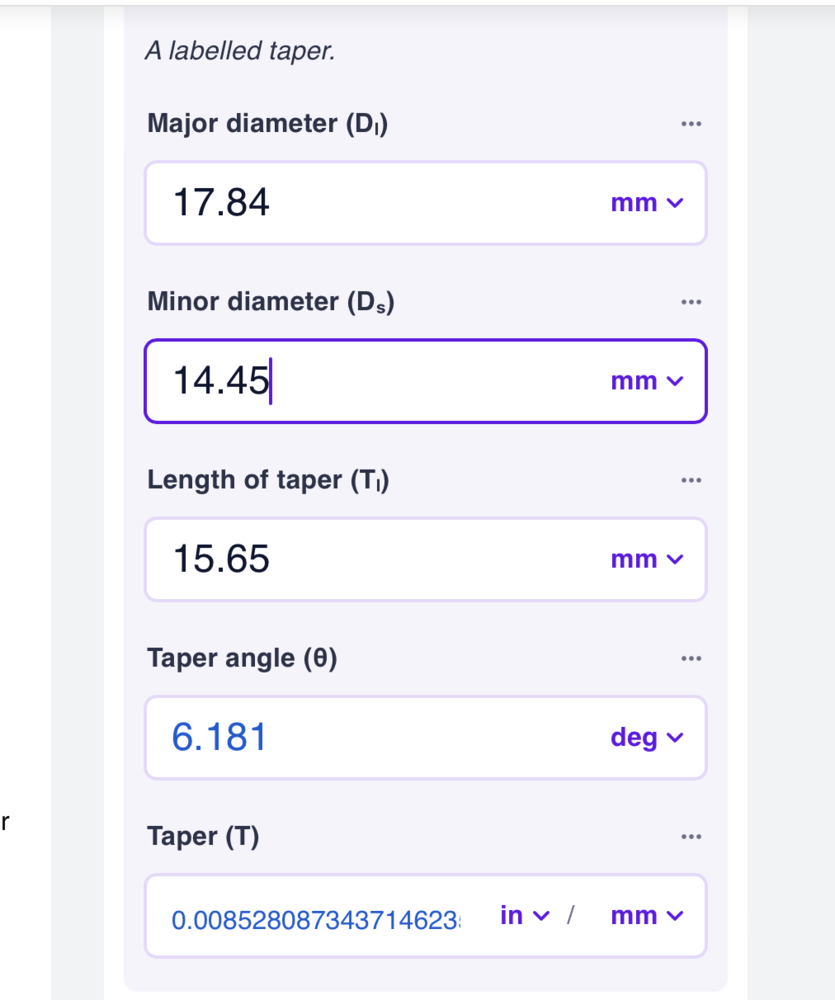The height and width of the screenshot is (1000, 835).
Task: Change Major diameter unit from mm
Action: click(646, 203)
